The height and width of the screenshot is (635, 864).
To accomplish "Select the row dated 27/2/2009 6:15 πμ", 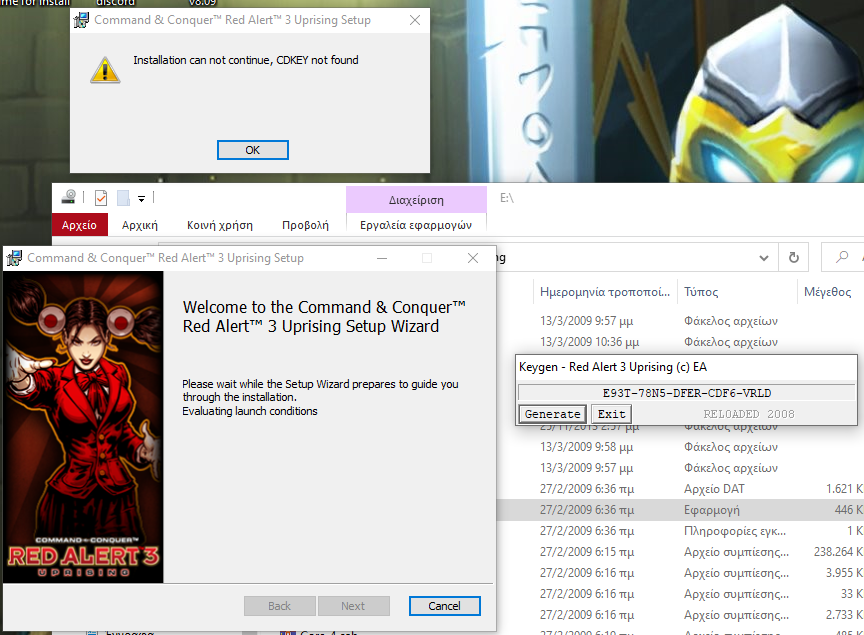I will pos(680,552).
